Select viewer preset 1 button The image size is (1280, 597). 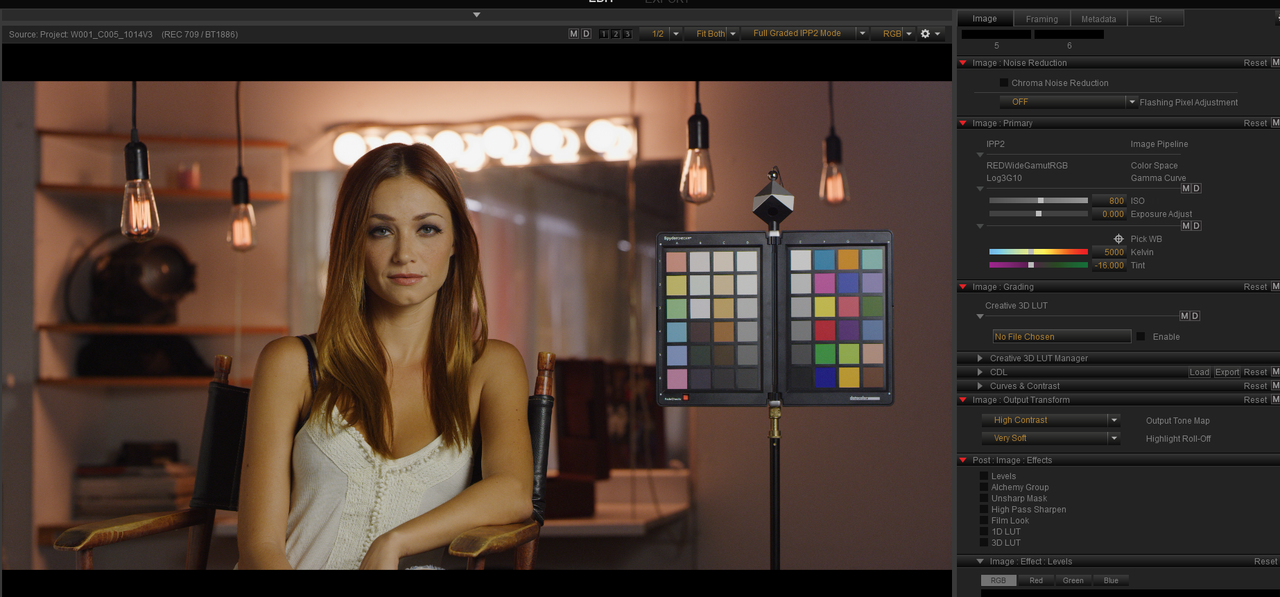(x=604, y=34)
